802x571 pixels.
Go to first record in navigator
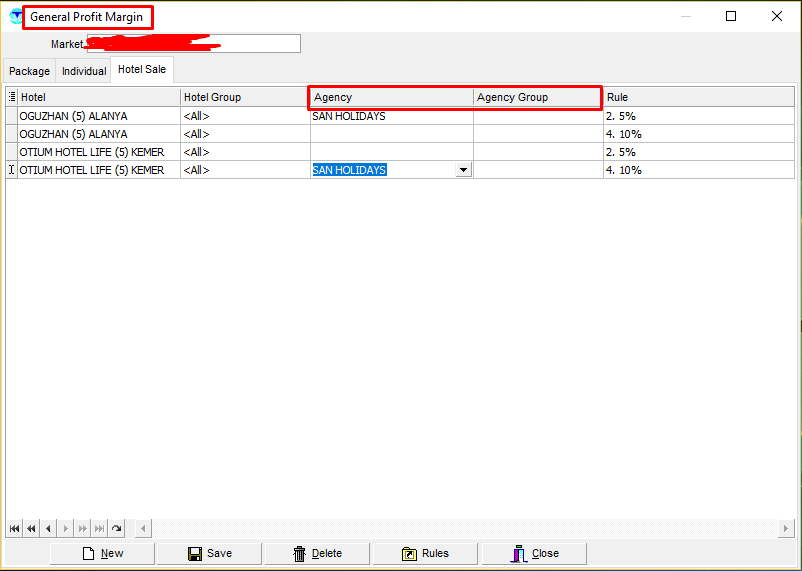pos(14,528)
